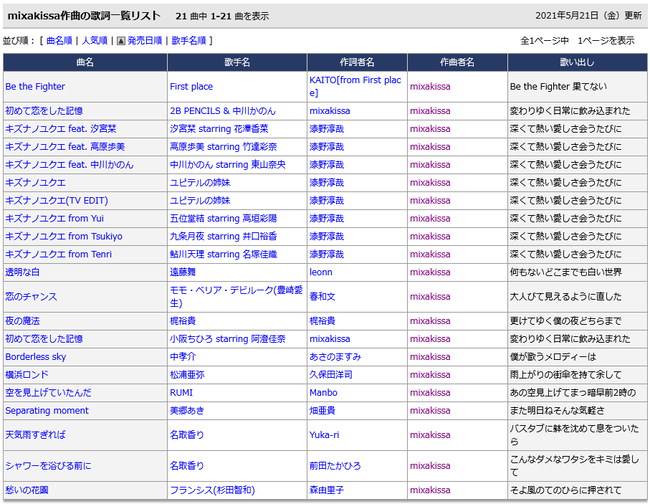Click the 歌手名 column header
Image resolution: width=650 pixels, height=504 pixels.
point(237,62)
